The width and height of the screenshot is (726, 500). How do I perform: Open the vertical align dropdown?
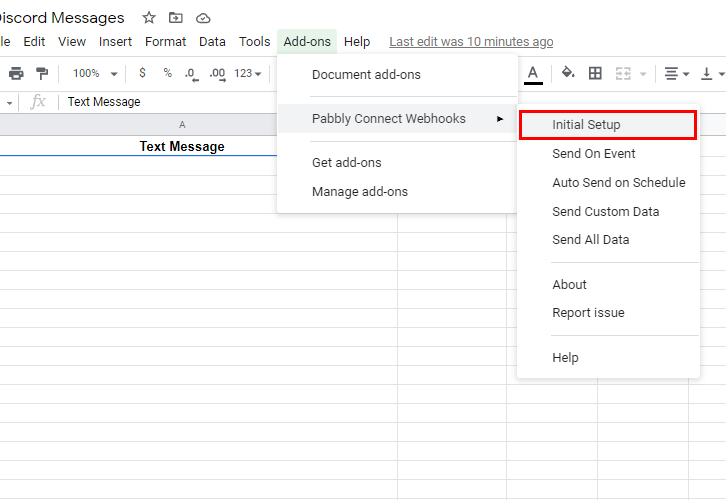pos(712,73)
